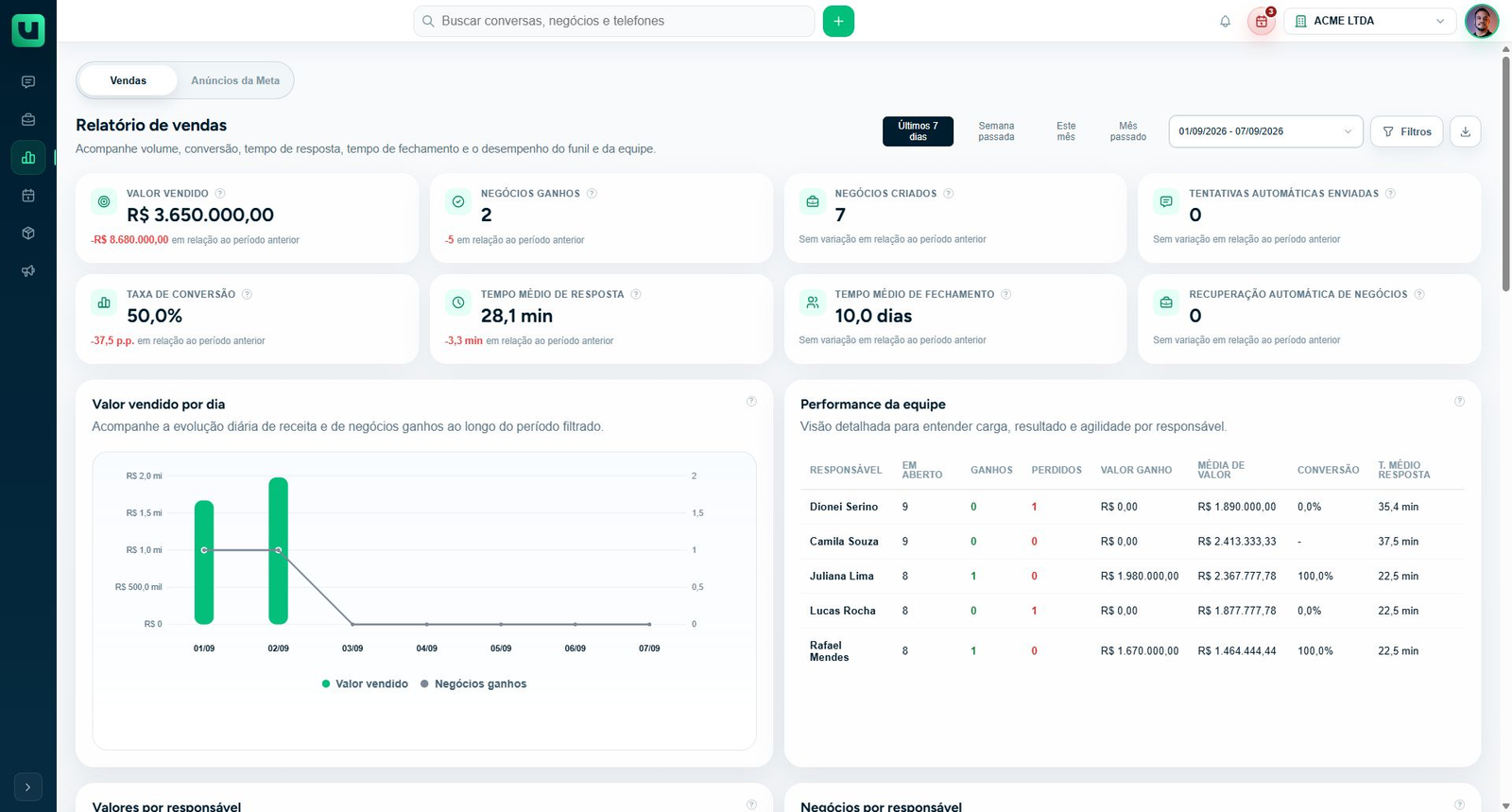The height and width of the screenshot is (812, 1512).
Task: Click the green U logo
Action: (x=28, y=29)
